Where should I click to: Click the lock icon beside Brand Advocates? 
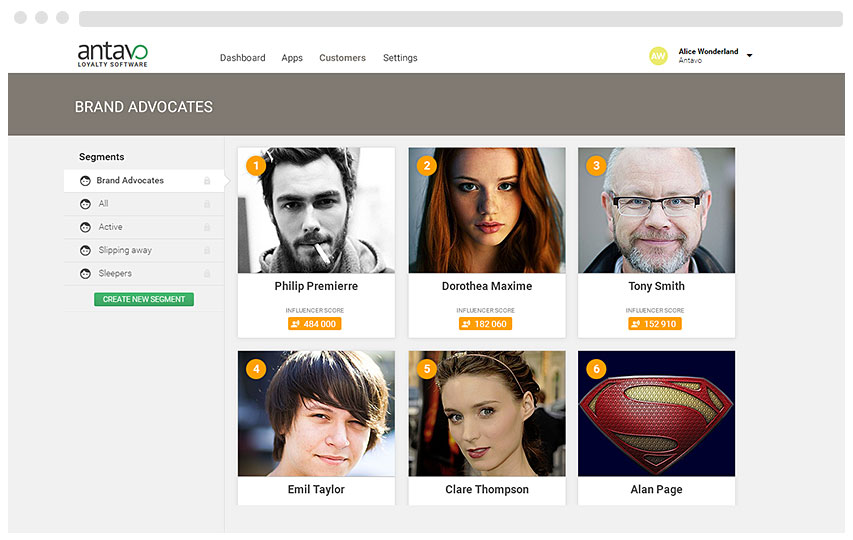(207, 181)
